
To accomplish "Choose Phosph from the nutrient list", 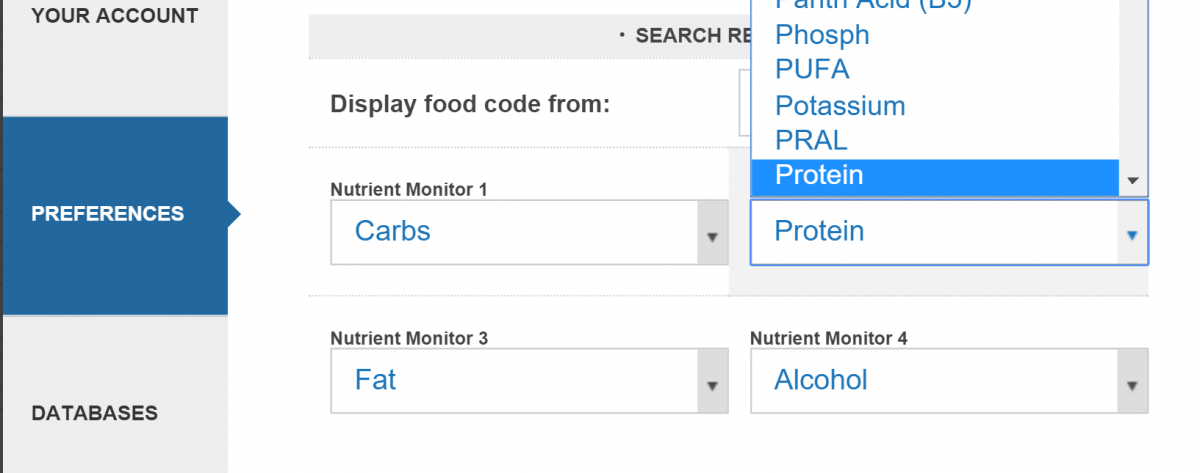I will [822, 35].
